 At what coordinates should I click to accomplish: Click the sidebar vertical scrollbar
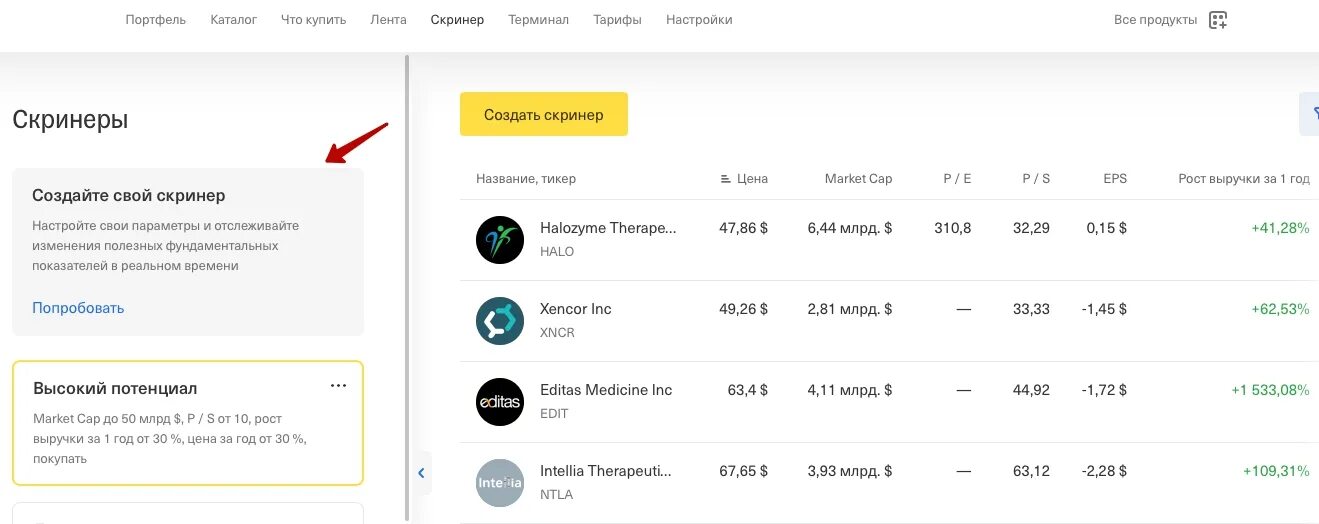point(407,290)
